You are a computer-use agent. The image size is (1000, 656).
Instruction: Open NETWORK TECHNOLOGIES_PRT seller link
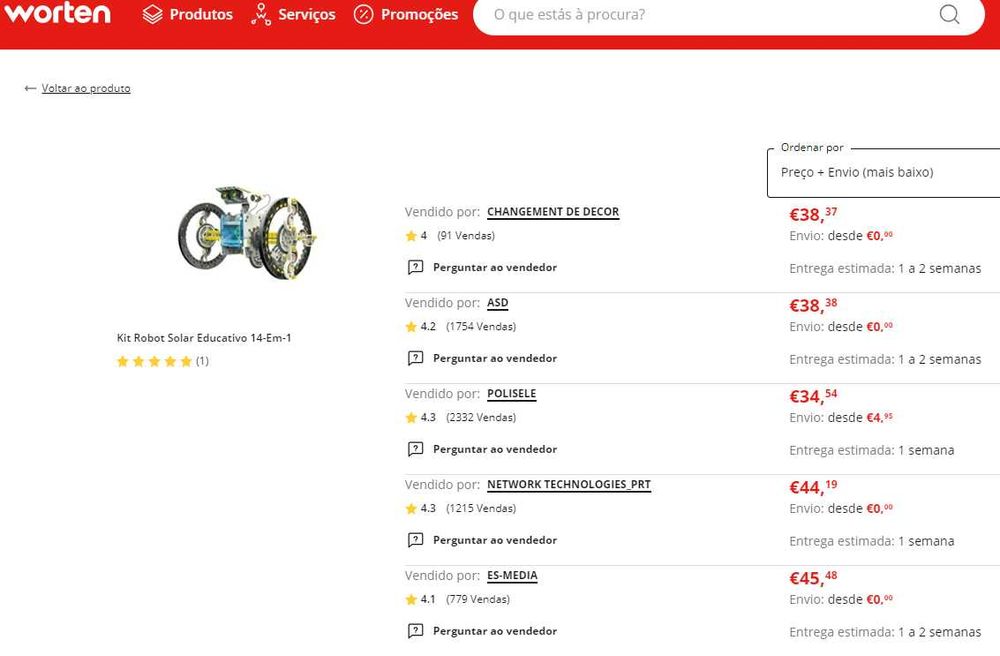pyautogui.click(x=568, y=485)
